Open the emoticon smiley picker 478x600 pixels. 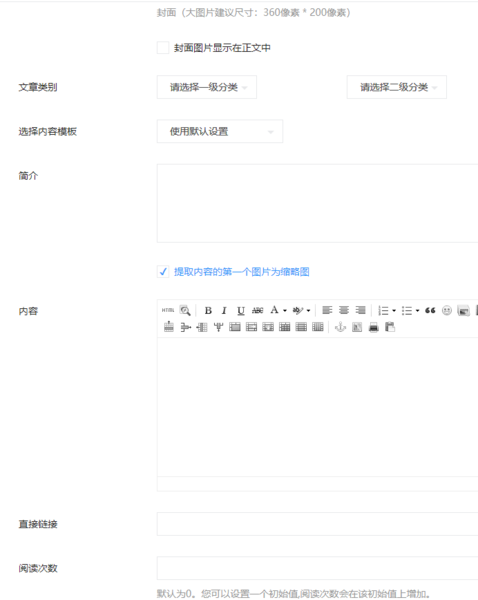447,311
